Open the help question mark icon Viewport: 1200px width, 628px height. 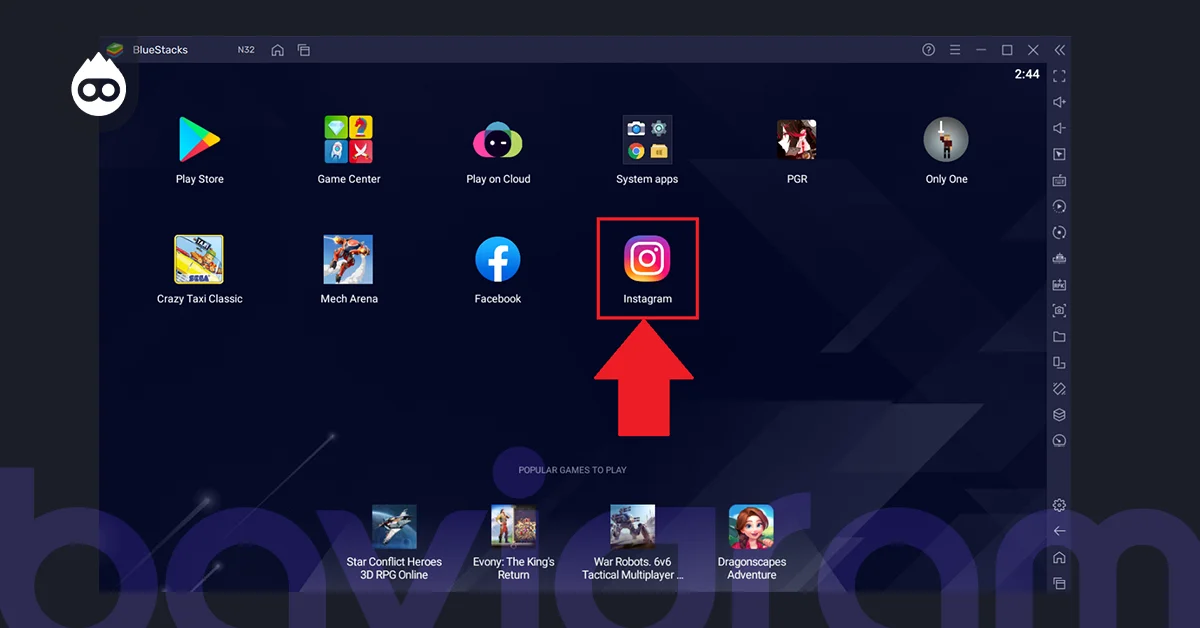[x=929, y=50]
